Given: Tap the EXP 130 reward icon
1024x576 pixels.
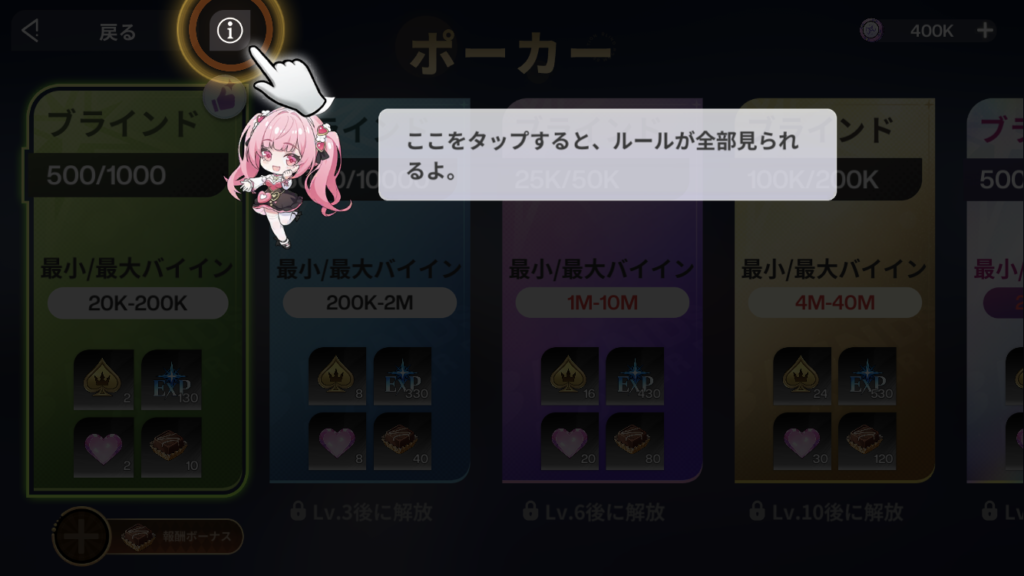Looking at the screenshot, I should [x=171, y=379].
